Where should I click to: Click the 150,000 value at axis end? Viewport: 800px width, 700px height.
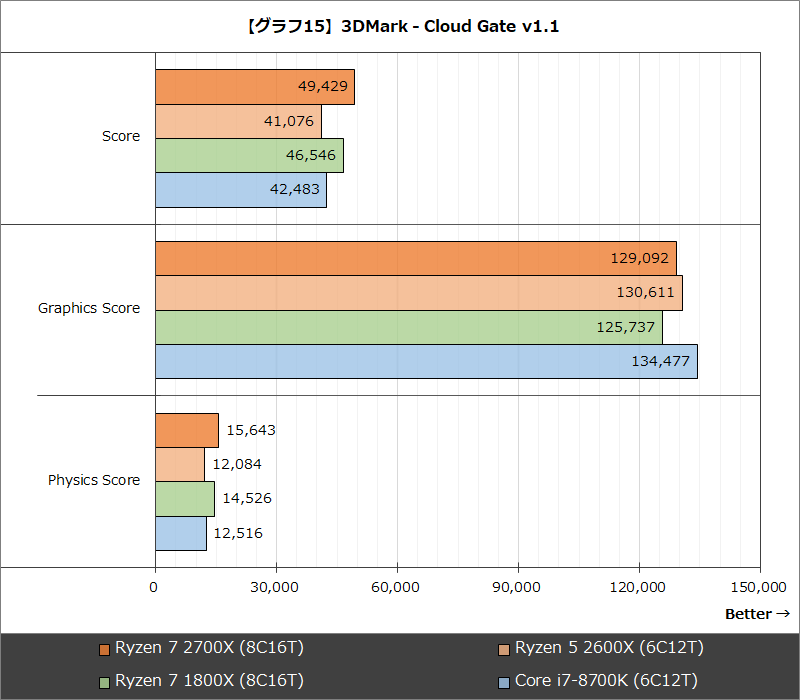(x=759, y=590)
